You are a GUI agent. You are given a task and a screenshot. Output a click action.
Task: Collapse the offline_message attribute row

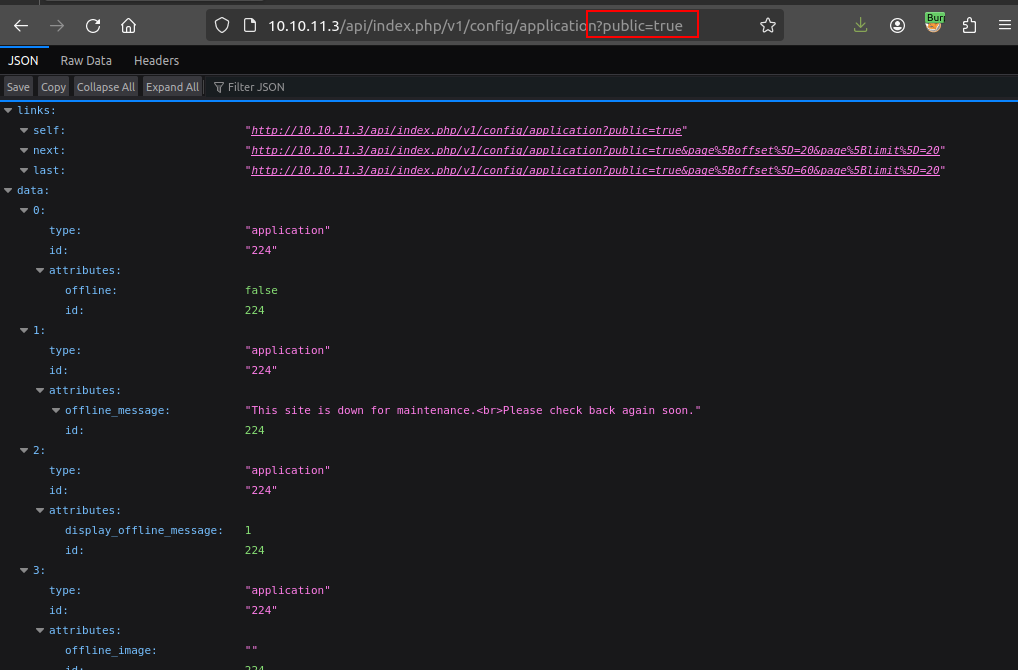click(x=57, y=410)
